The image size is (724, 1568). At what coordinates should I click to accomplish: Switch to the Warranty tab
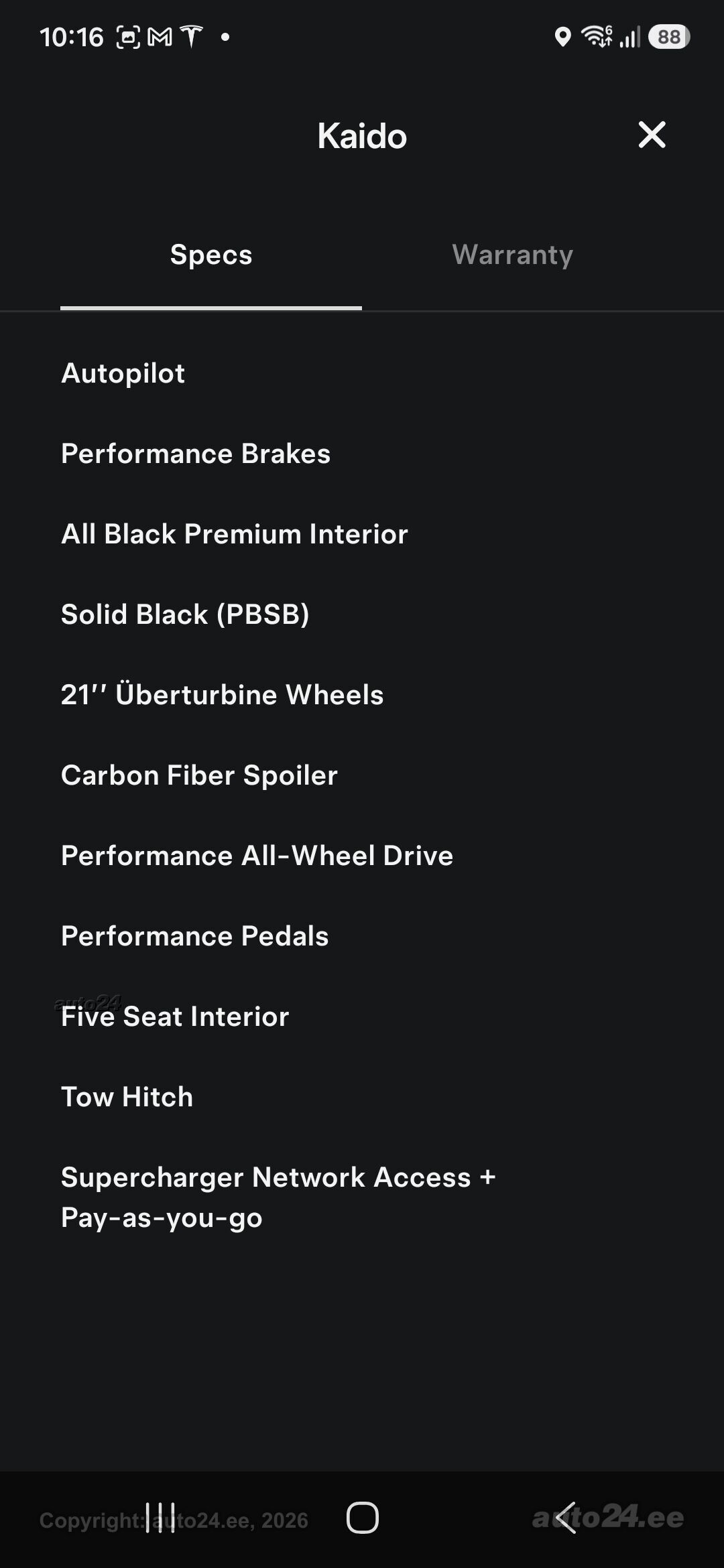(x=513, y=255)
